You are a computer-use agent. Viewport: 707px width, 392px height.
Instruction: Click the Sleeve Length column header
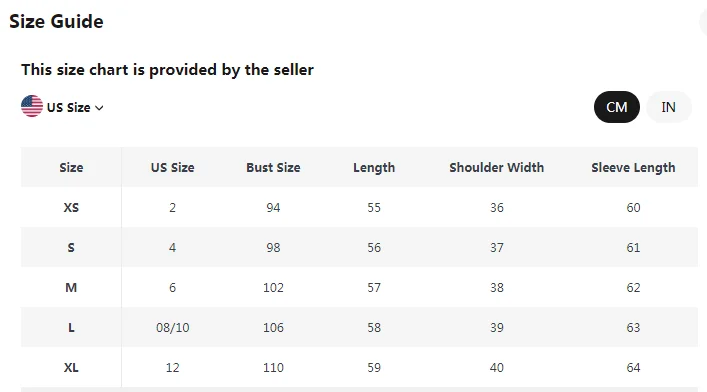[x=633, y=168]
